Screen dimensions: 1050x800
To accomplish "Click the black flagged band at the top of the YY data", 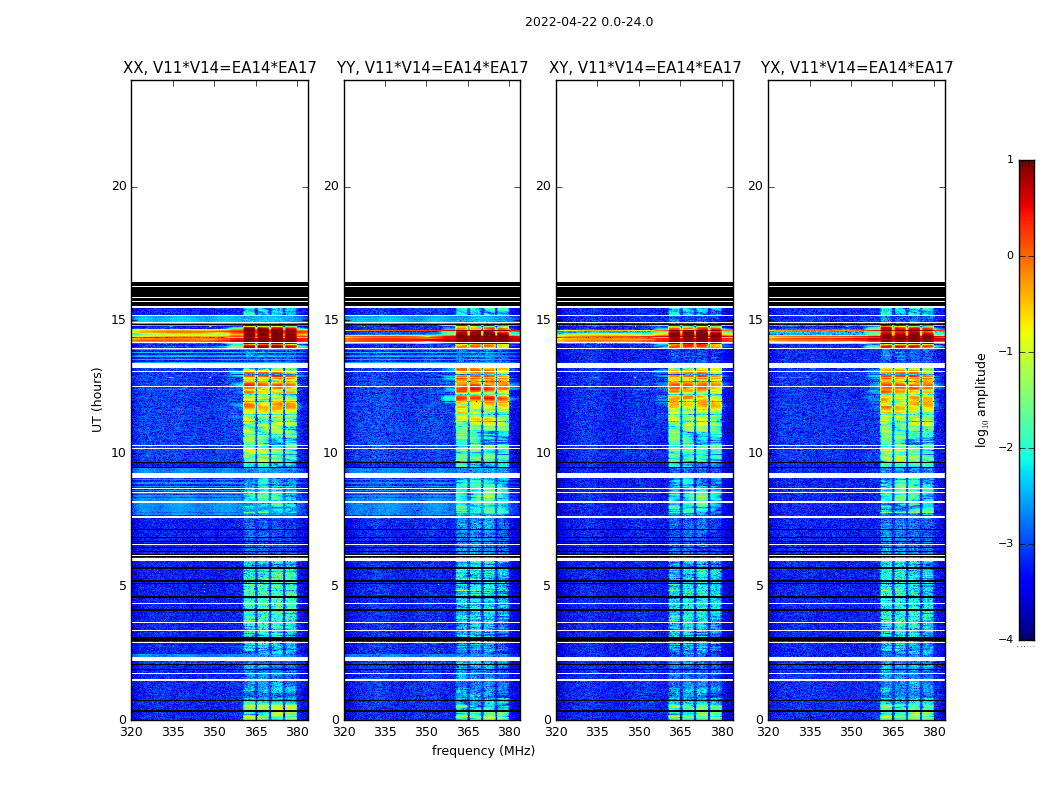I will pos(433,292).
